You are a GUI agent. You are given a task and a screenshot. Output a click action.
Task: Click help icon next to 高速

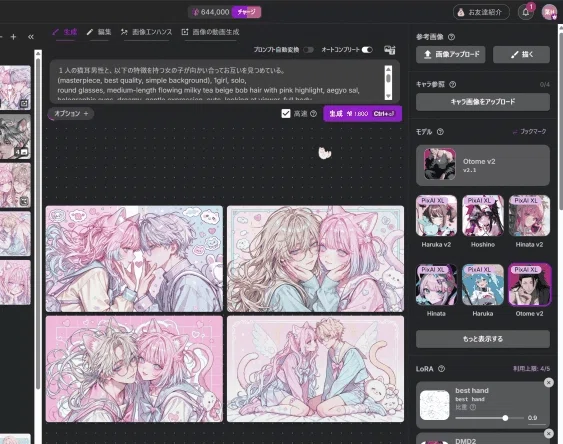click(x=313, y=113)
